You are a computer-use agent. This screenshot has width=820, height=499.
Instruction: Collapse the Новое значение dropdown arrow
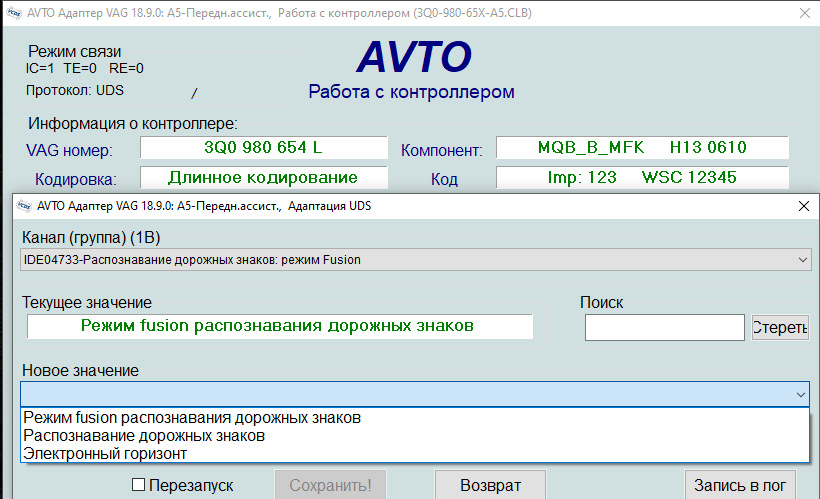click(801, 394)
